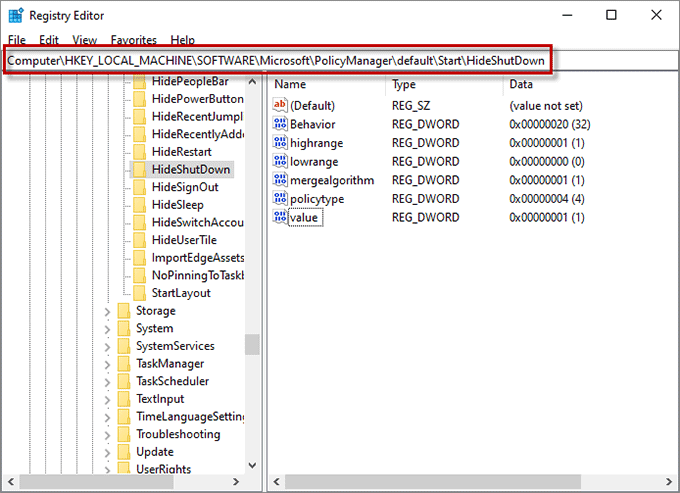The image size is (680, 493).
Task: Open the Help menu
Action: (183, 40)
